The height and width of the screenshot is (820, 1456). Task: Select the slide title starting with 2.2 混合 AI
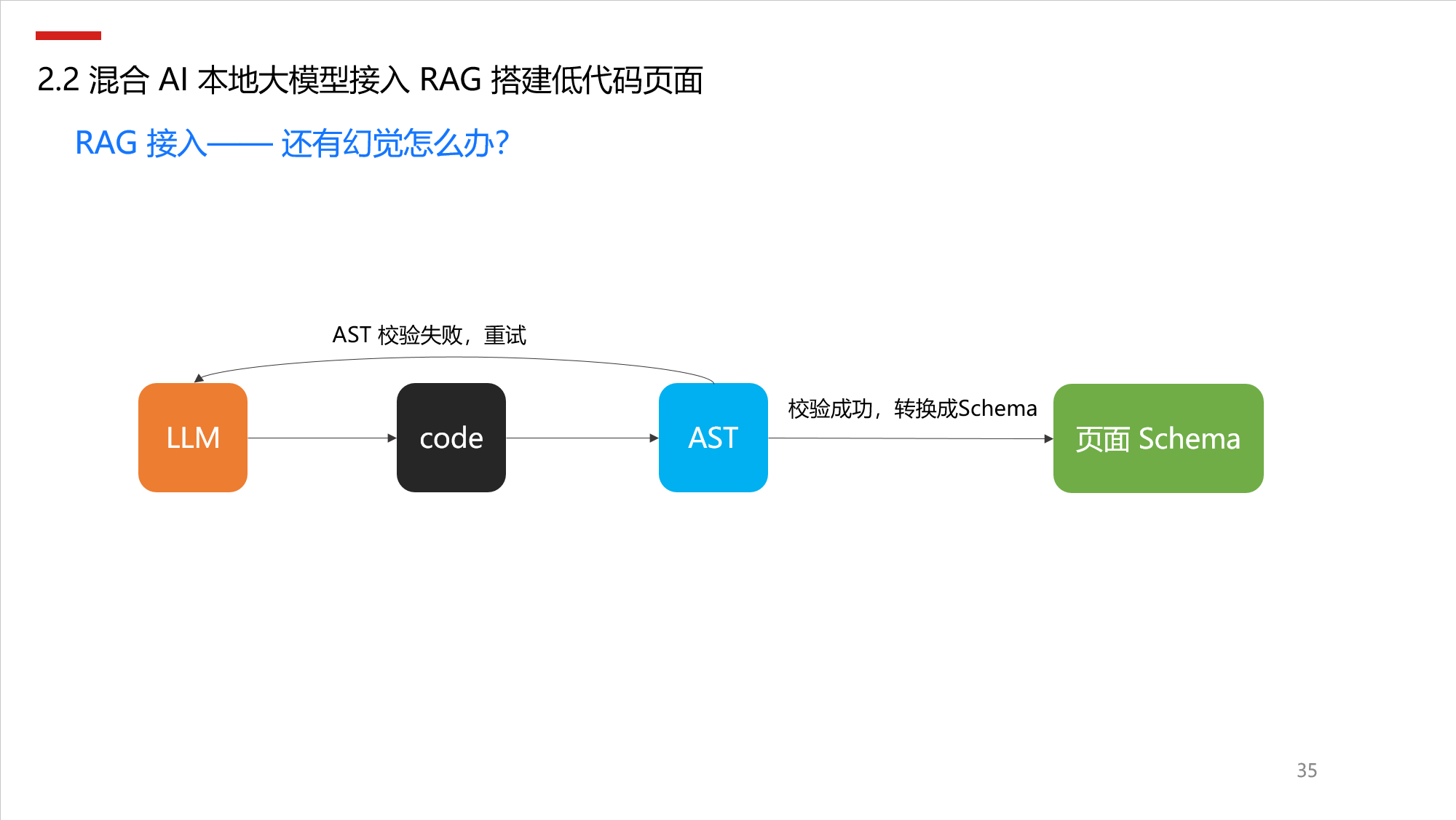[x=370, y=80]
